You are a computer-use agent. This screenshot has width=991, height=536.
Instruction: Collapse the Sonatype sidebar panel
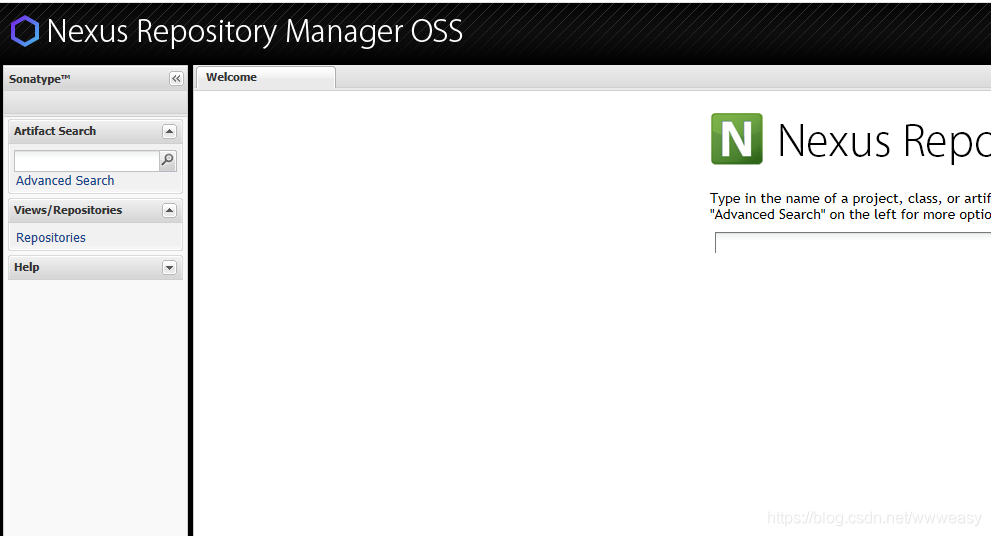coord(176,78)
